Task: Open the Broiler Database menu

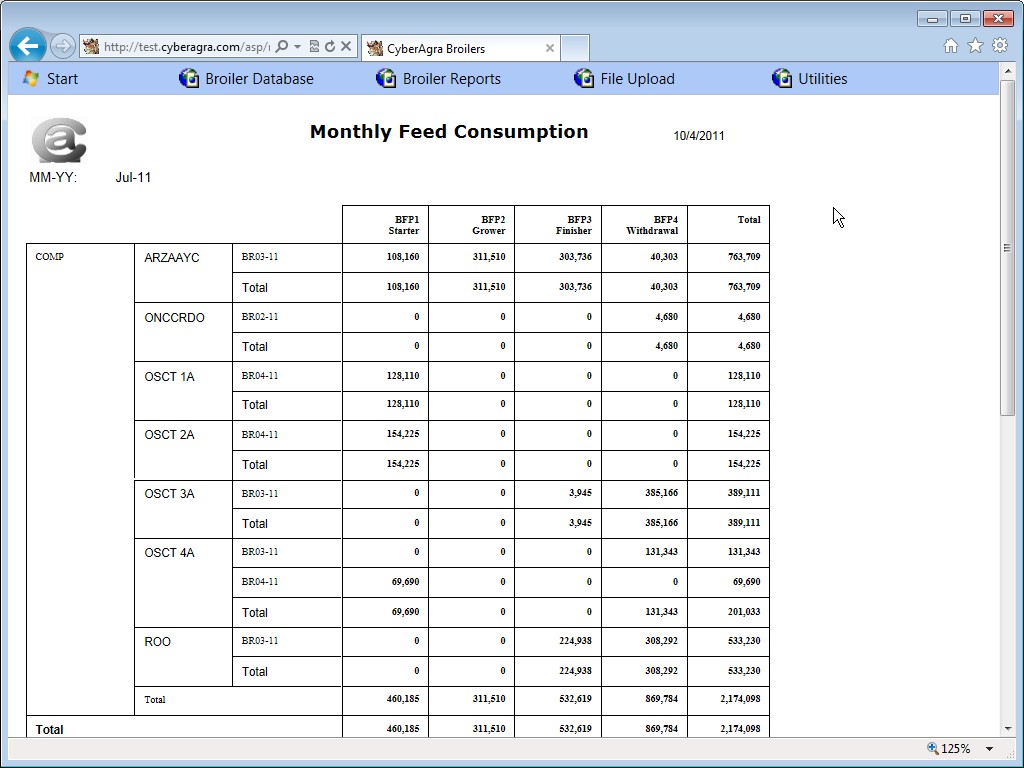Action: pyautogui.click(x=247, y=79)
